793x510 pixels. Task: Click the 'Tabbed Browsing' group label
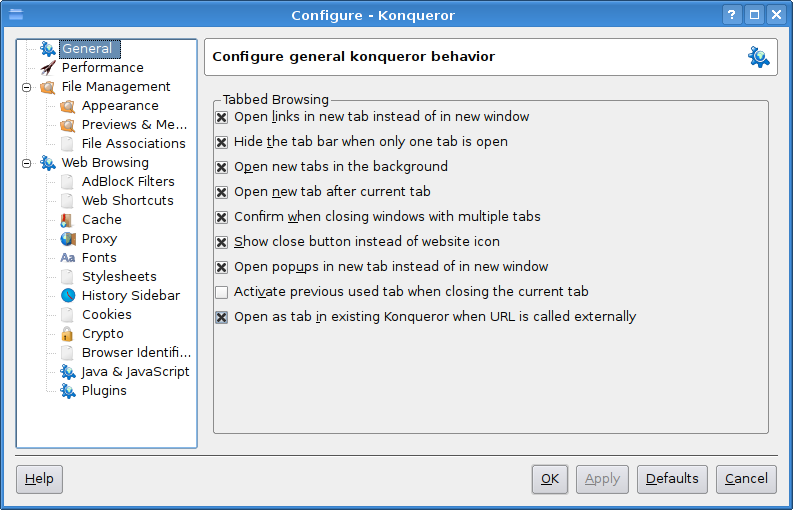pyautogui.click(x=276, y=100)
